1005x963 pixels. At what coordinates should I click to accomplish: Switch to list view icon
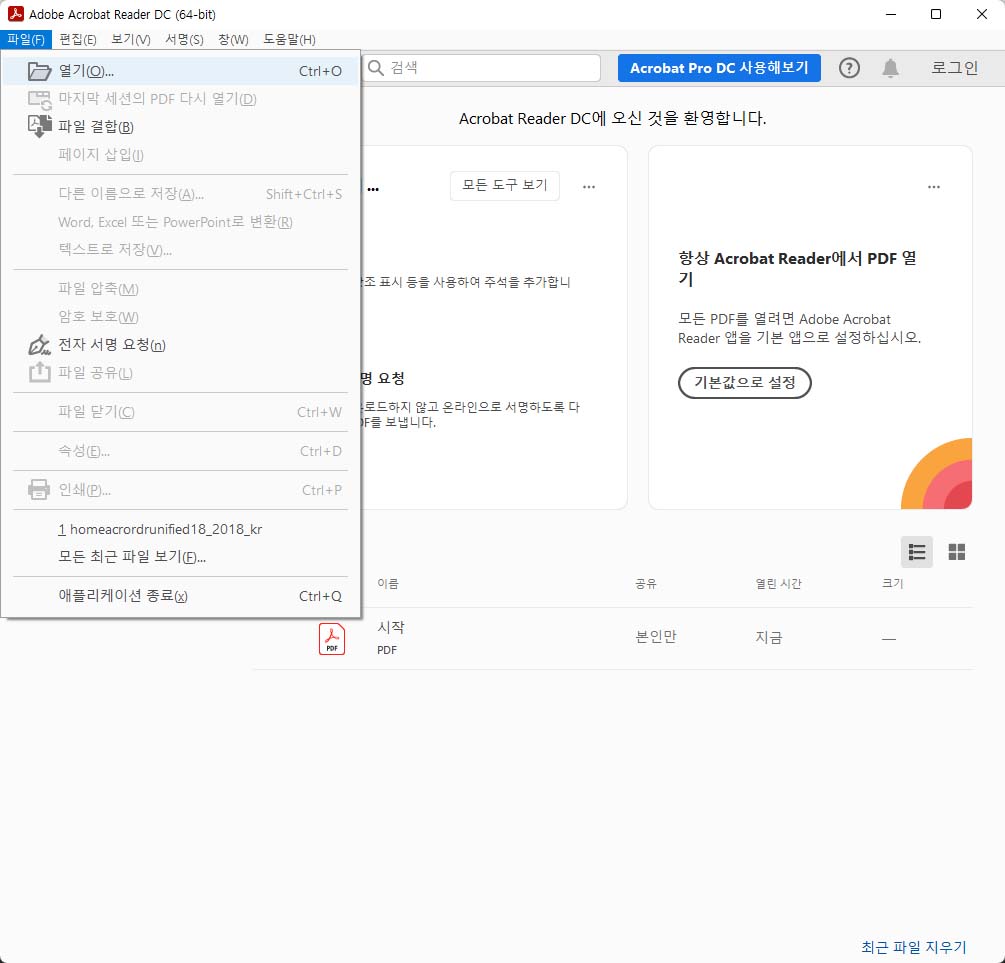point(917,552)
